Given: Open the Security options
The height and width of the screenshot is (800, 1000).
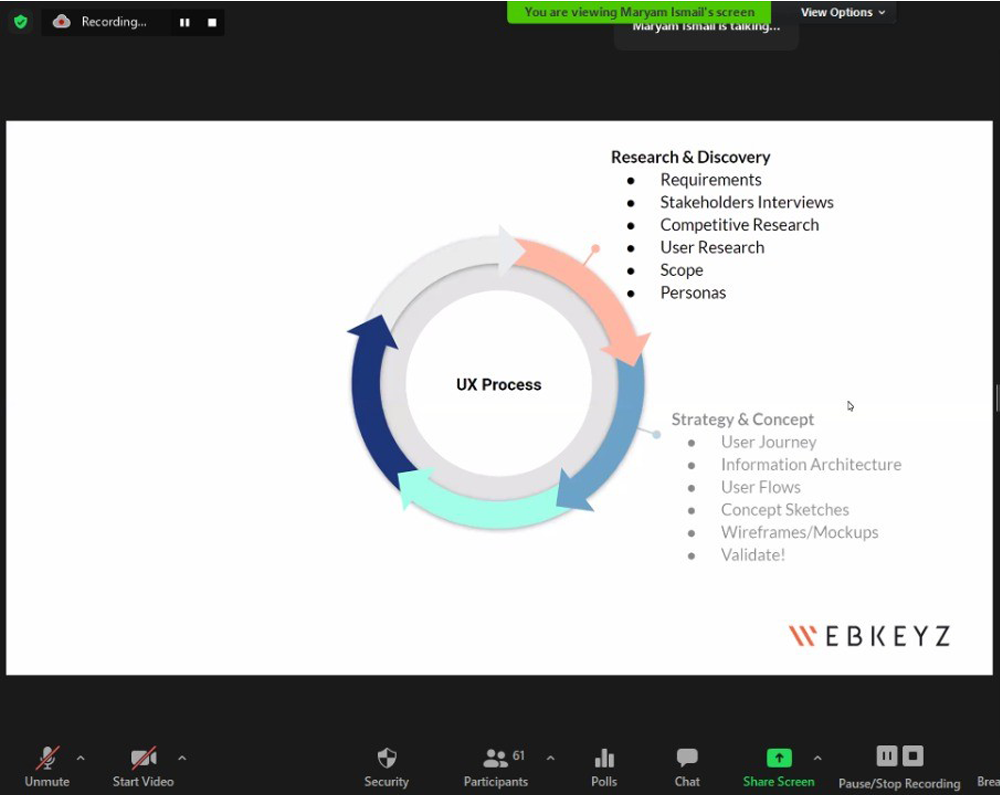Looking at the screenshot, I should click(386, 766).
